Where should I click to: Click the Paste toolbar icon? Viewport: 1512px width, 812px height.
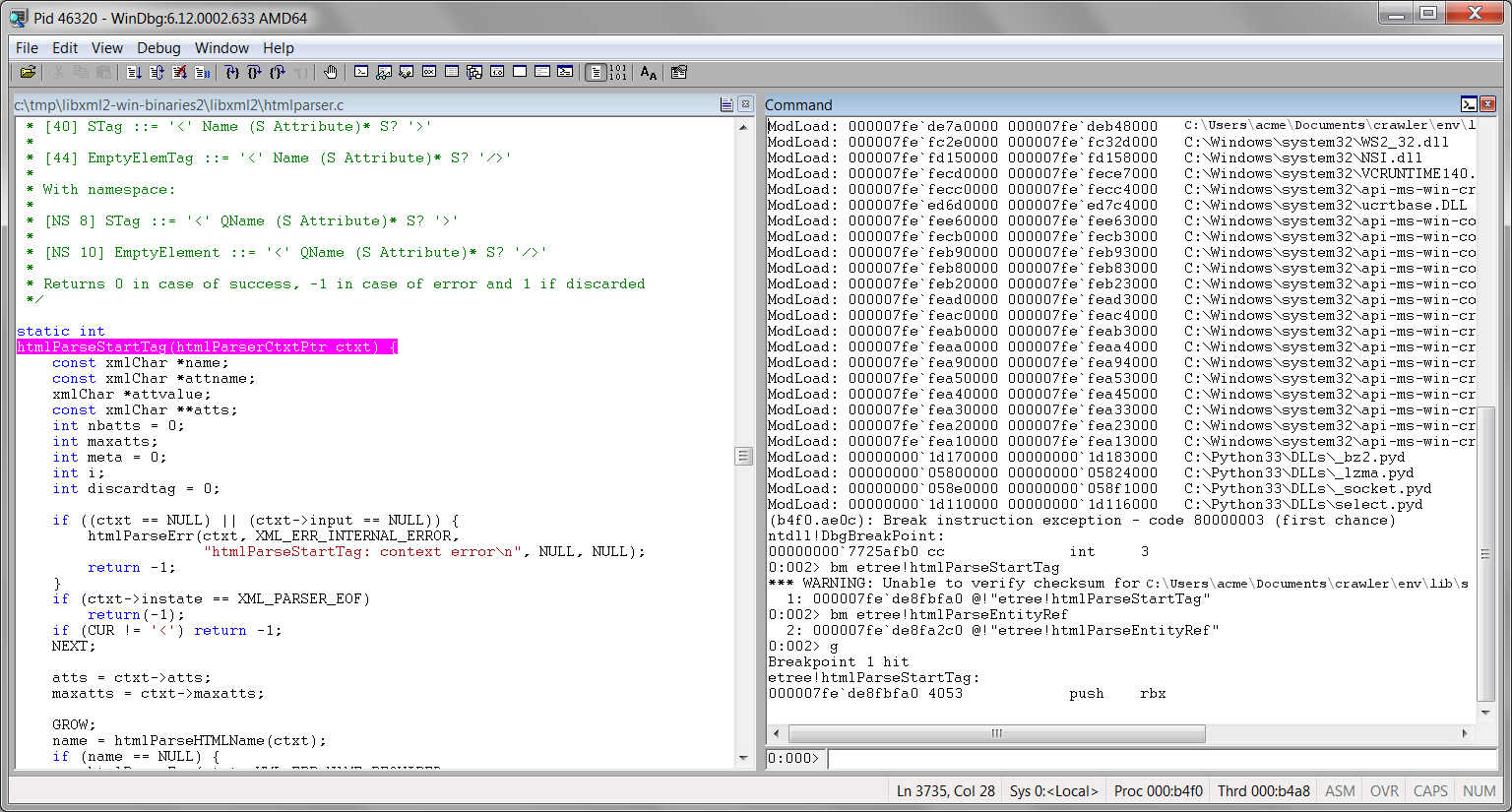103,72
